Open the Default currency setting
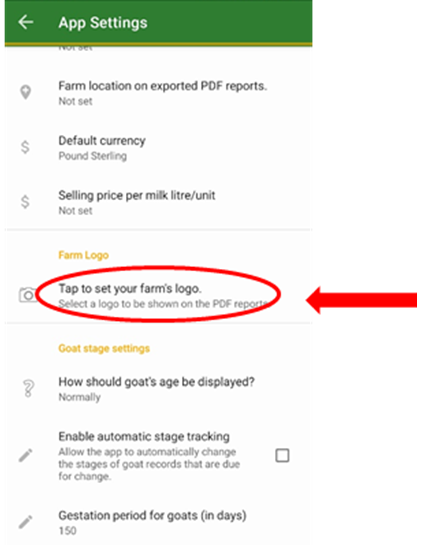This screenshot has width=435, height=545. (158, 148)
